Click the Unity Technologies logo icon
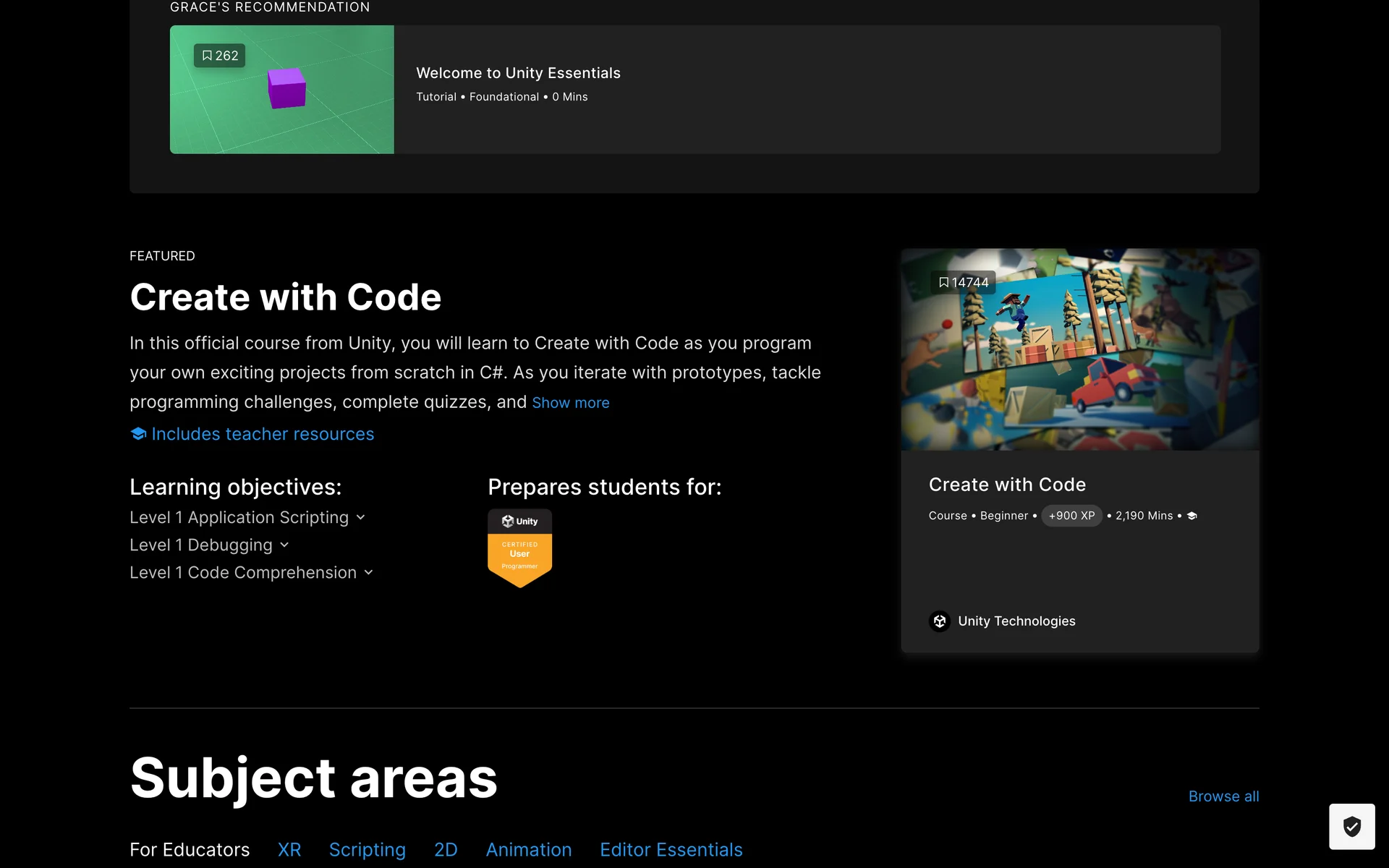1389x868 pixels. pos(939,621)
